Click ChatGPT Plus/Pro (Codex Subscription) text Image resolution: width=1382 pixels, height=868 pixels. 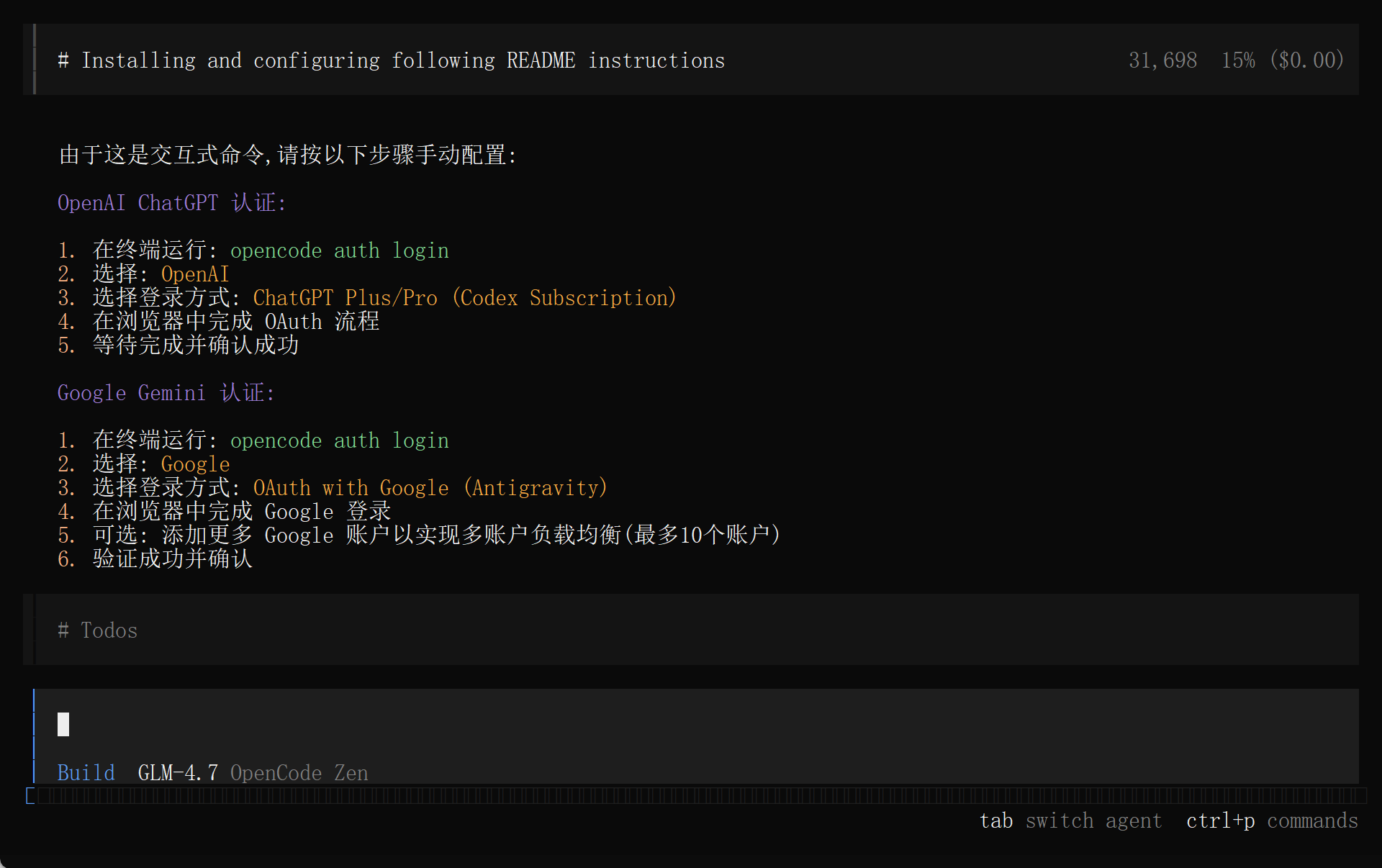[x=464, y=298]
